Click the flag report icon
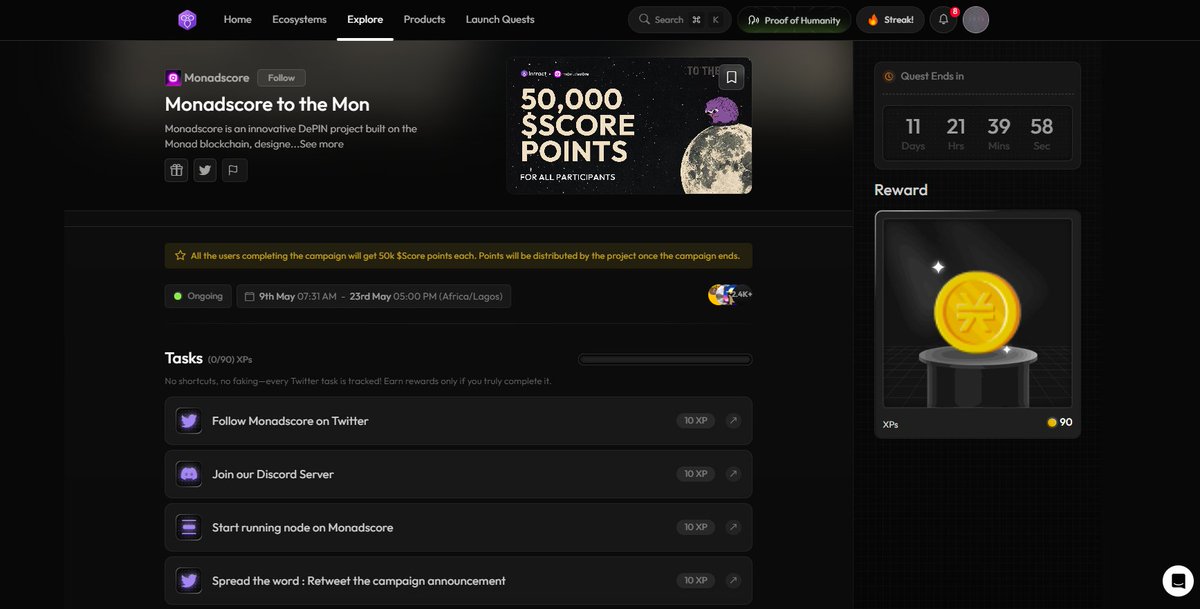Viewport: 1200px width, 609px height. [x=234, y=170]
